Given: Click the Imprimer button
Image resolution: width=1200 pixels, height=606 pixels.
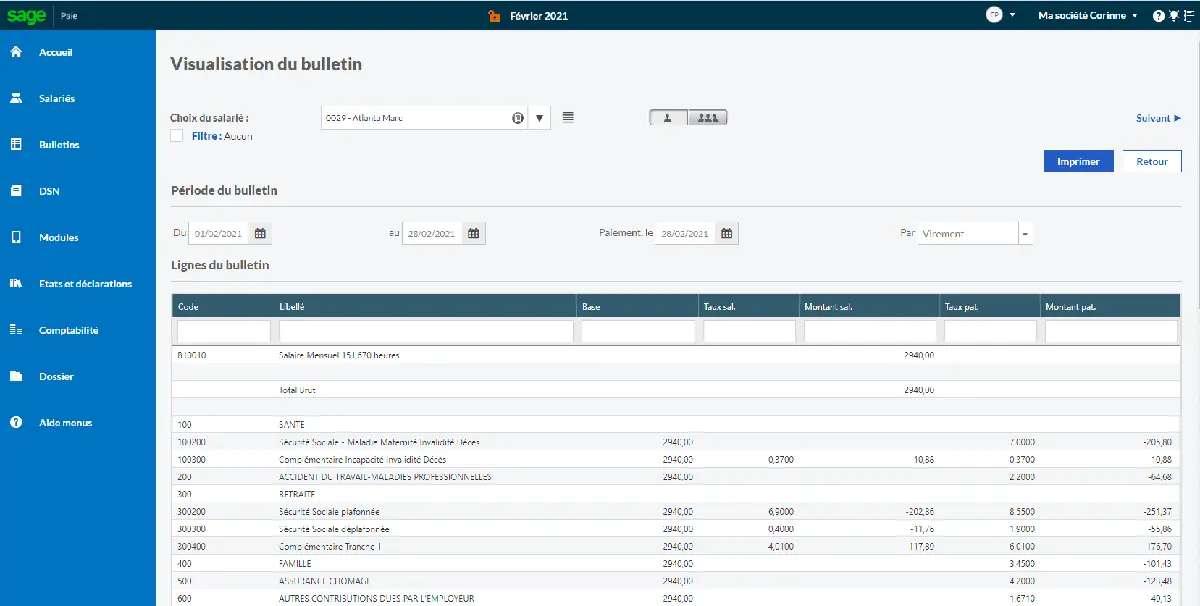Looking at the screenshot, I should [1078, 161].
